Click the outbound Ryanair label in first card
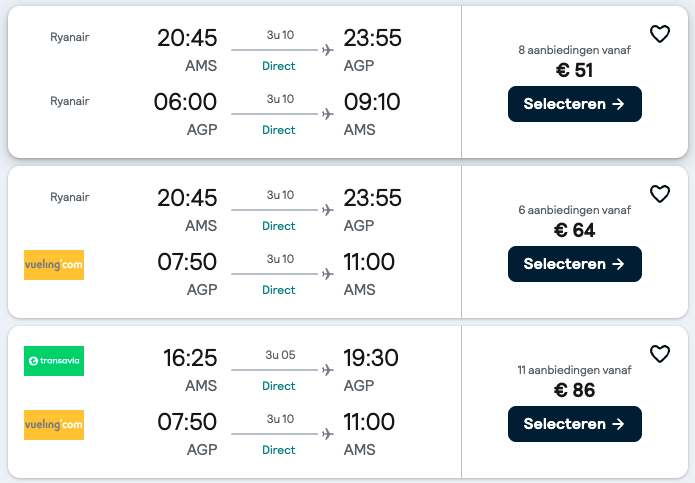The width and height of the screenshot is (695, 483). (x=70, y=38)
